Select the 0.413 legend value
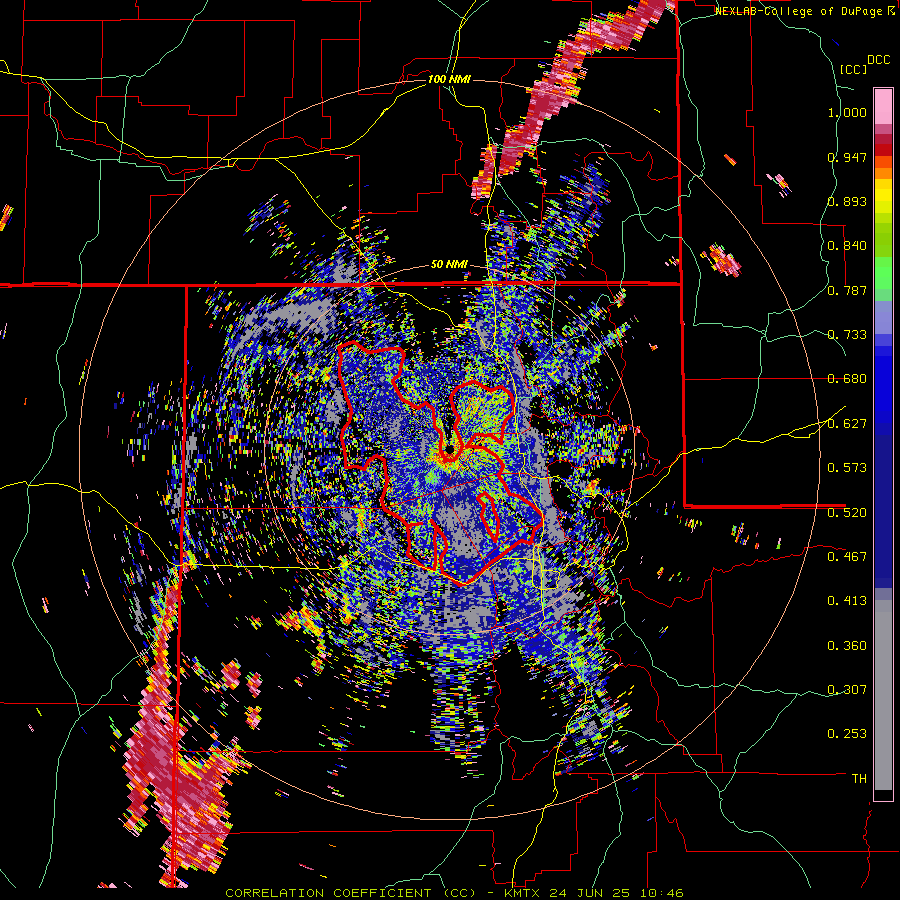Viewport: 900px width, 900px height. click(x=847, y=601)
